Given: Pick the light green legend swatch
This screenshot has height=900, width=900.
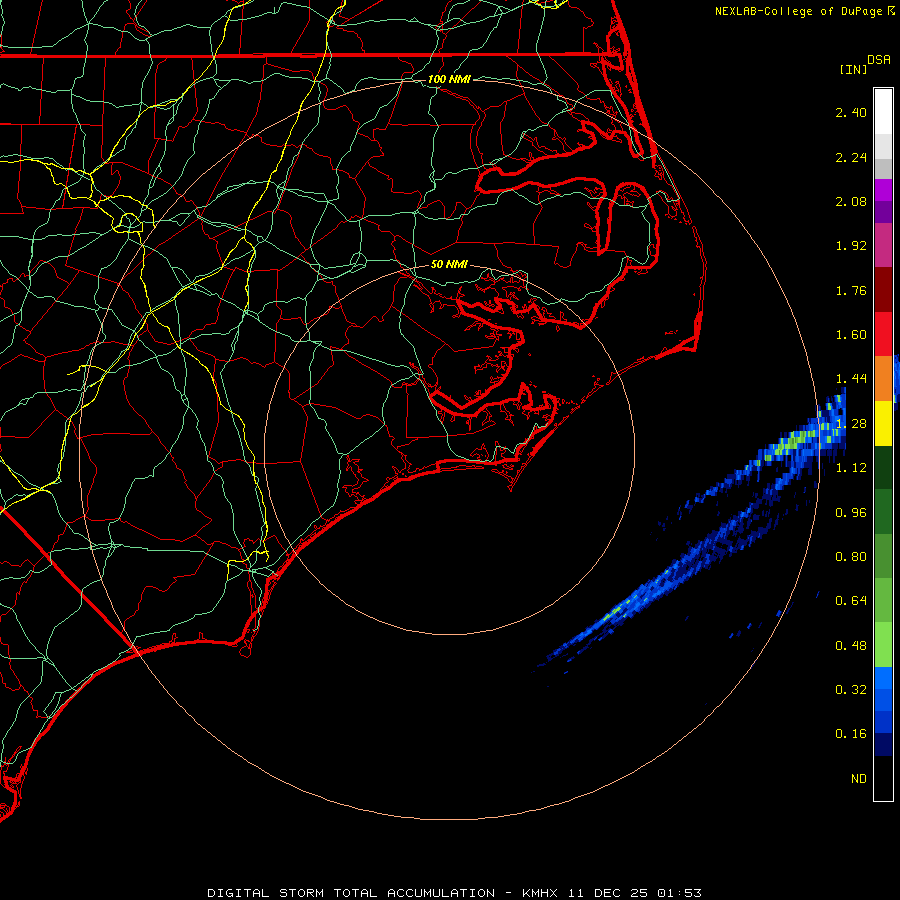Looking at the screenshot, I should 883,645.
